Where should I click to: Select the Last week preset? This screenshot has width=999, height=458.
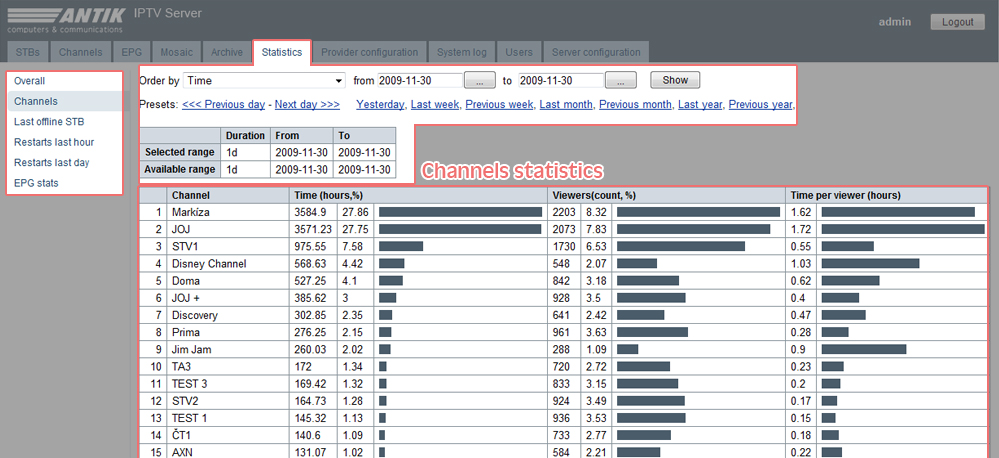pyautogui.click(x=435, y=104)
